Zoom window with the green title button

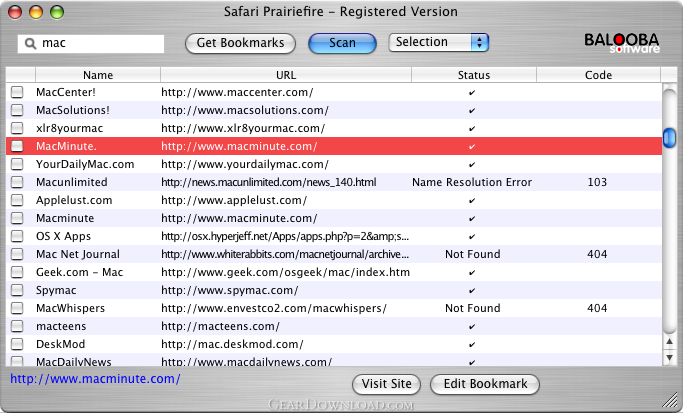pos(57,12)
